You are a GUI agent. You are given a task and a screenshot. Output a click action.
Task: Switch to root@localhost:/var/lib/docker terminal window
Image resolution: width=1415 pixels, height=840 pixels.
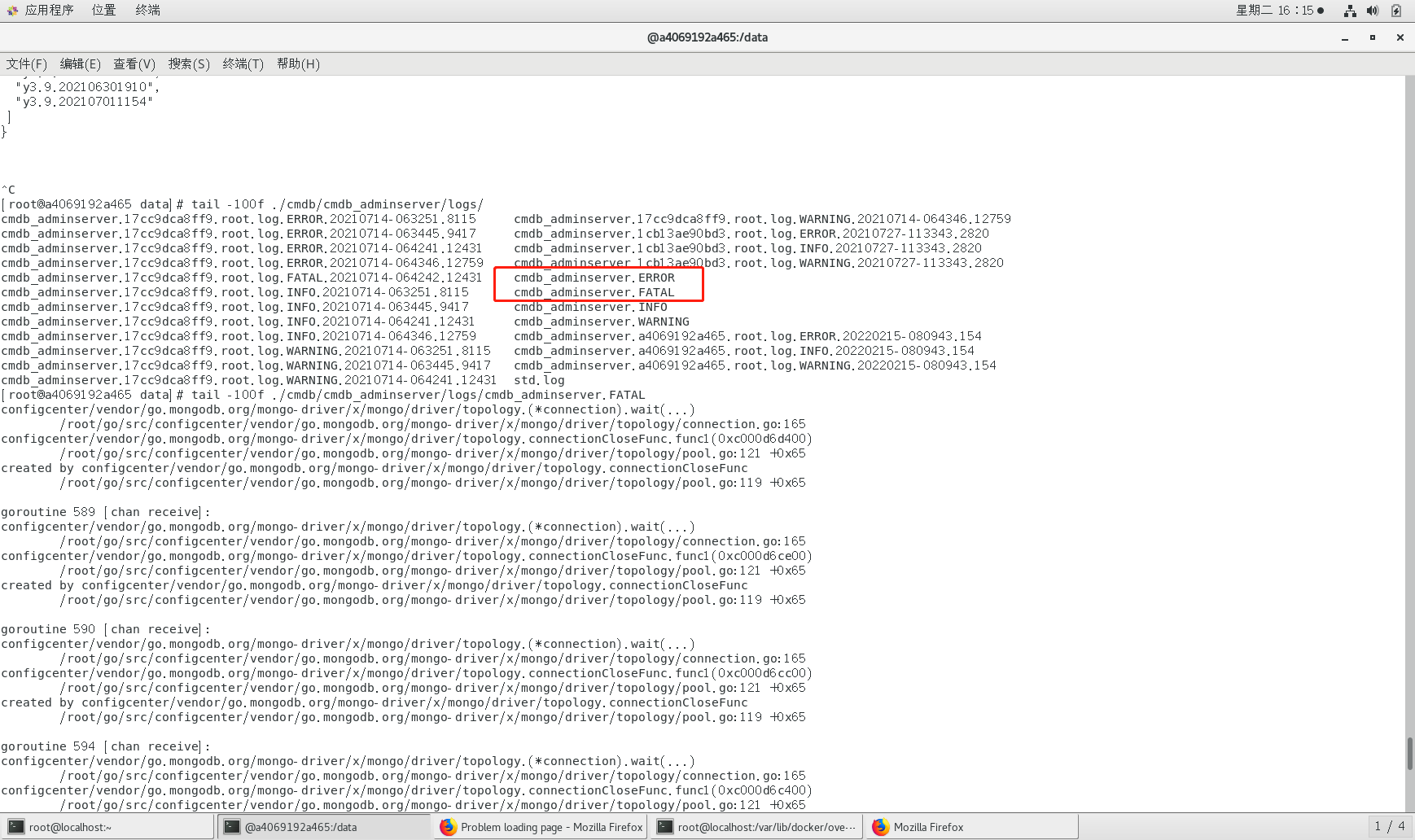(x=756, y=826)
